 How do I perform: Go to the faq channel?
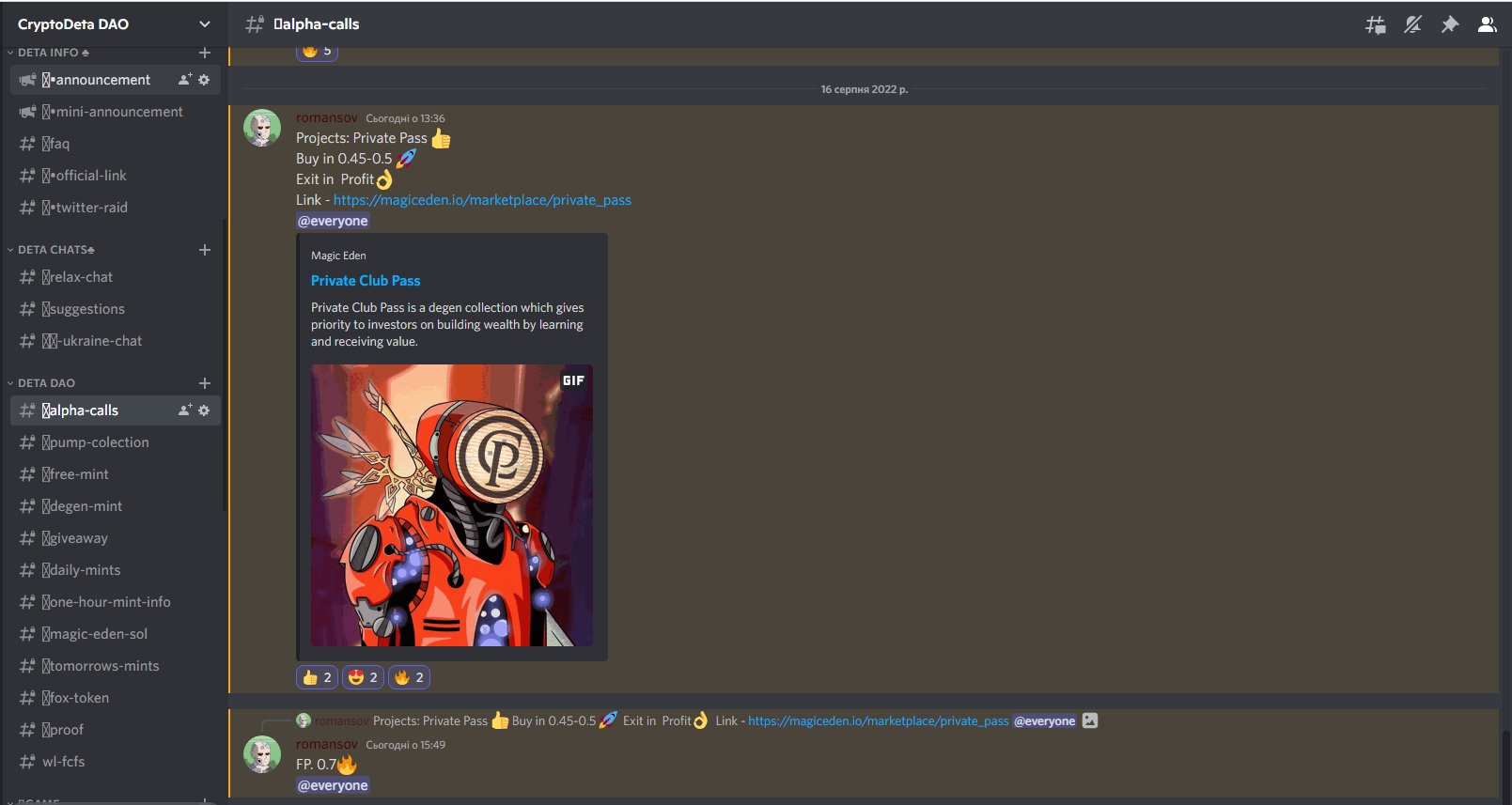click(x=115, y=144)
